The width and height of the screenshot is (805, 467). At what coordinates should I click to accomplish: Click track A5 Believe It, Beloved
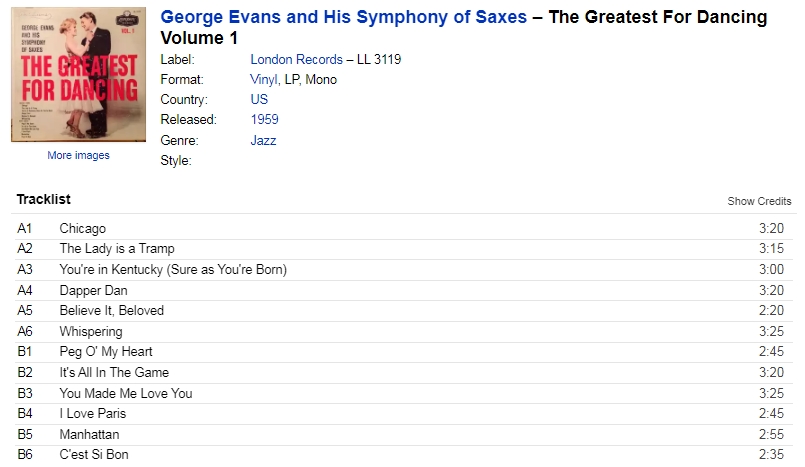pyautogui.click(x=402, y=311)
